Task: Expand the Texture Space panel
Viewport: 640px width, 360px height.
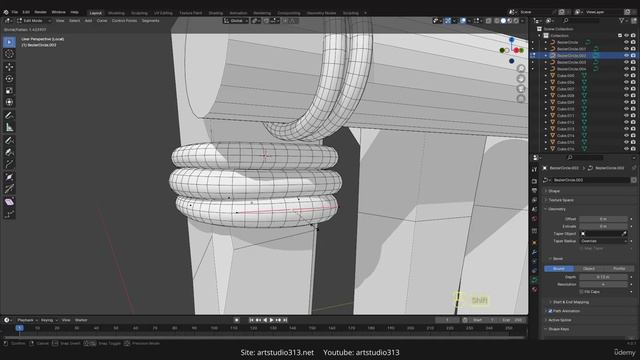Action: [x=560, y=200]
